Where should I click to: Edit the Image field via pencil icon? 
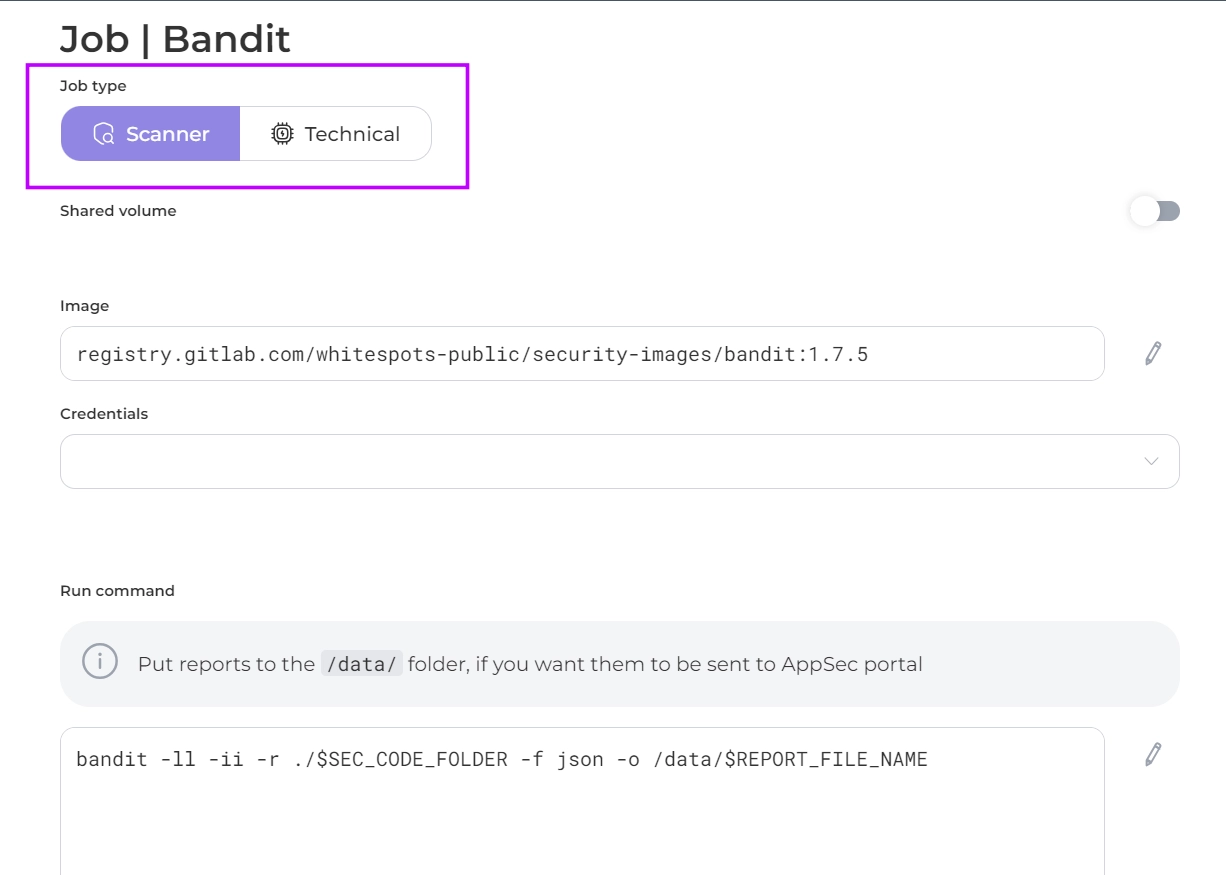(x=1153, y=353)
